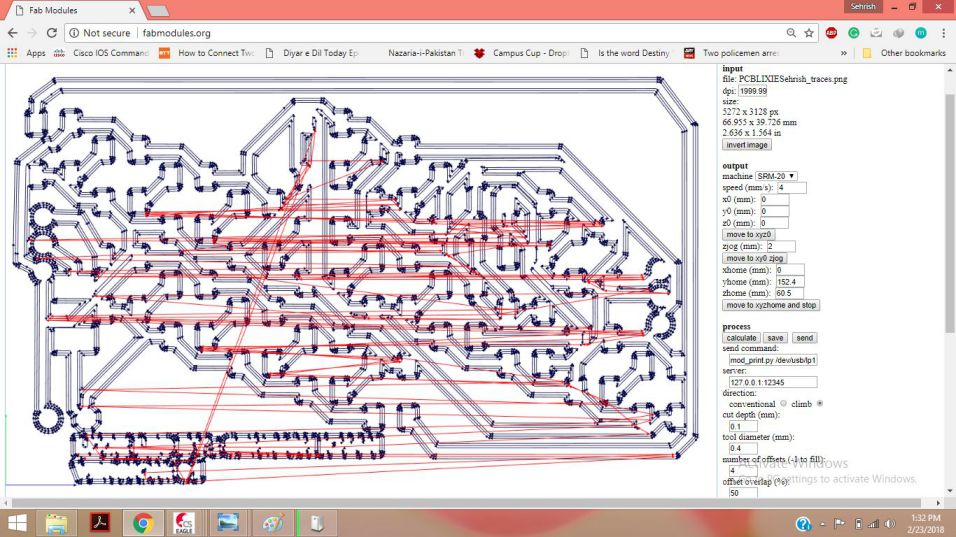Open the Chrome three-dot menu
This screenshot has width=956, height=537.
point(943,33)
